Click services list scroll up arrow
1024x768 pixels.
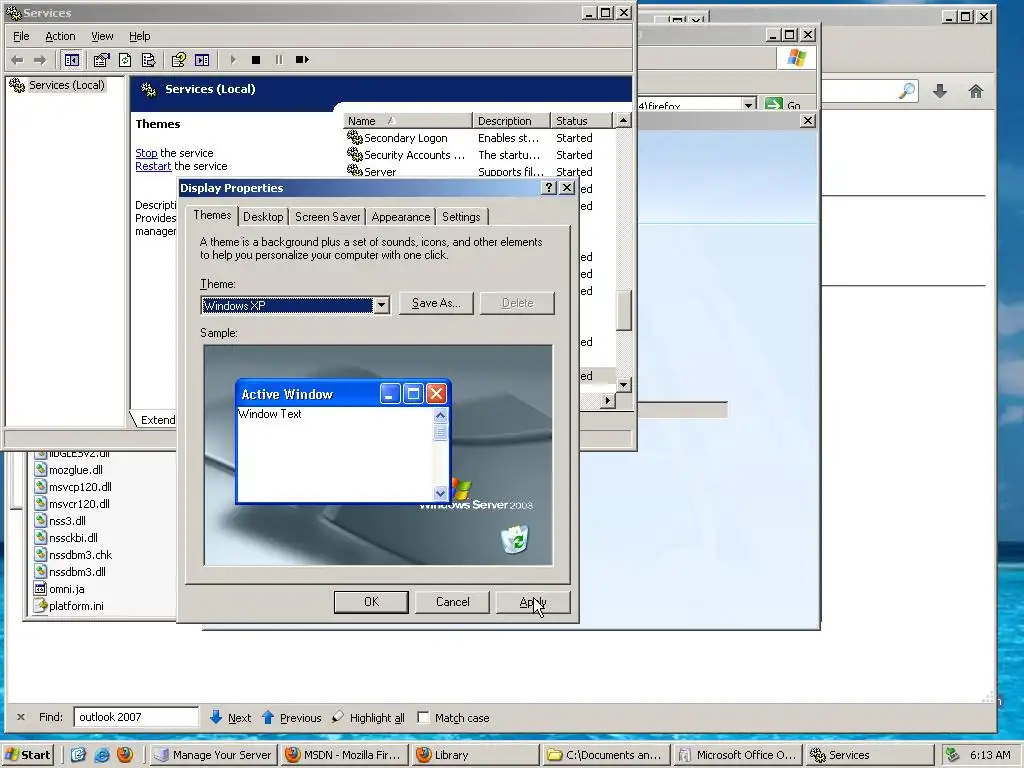624,121
